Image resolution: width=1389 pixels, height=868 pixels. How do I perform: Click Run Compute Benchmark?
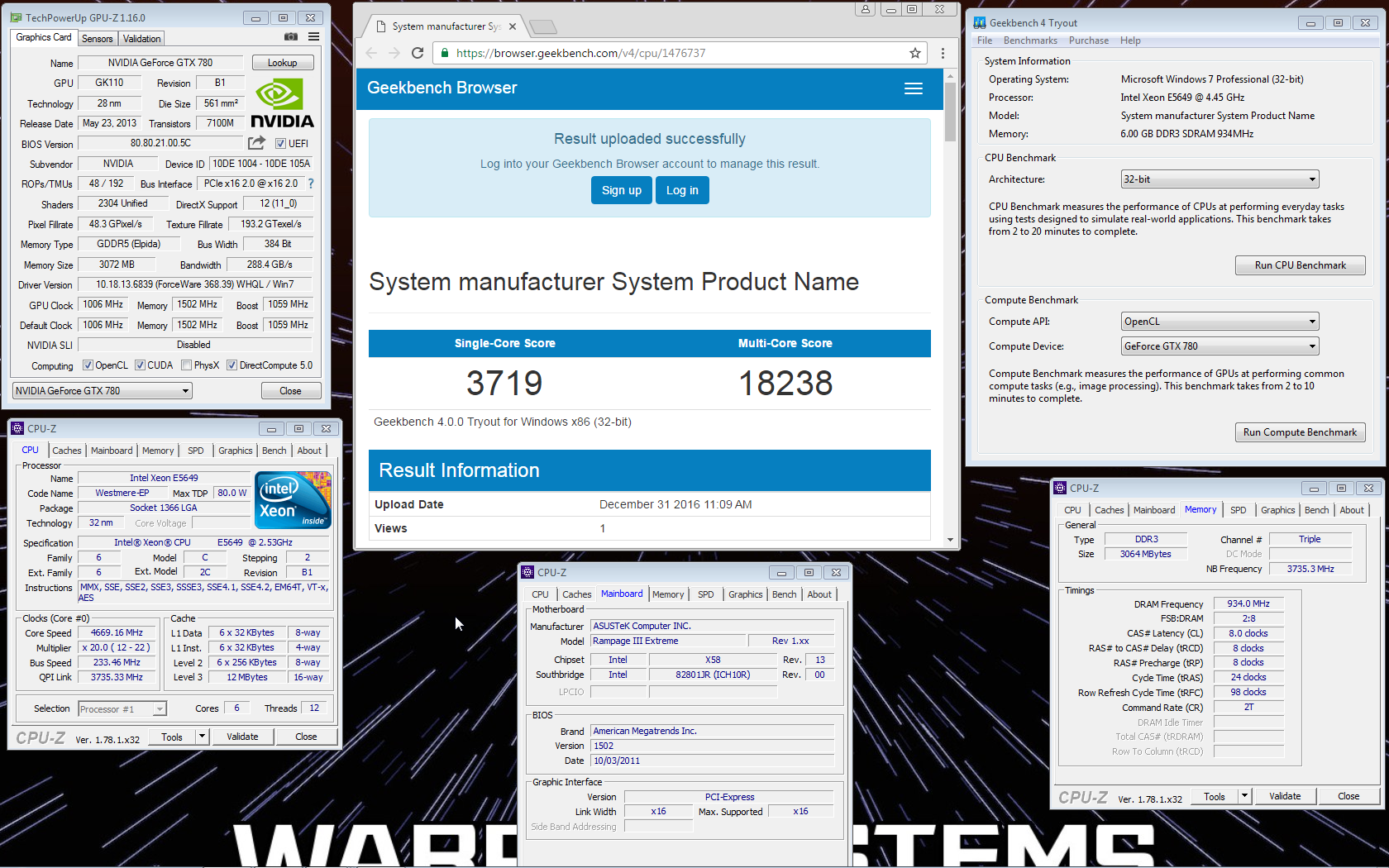coord(1300,432)
